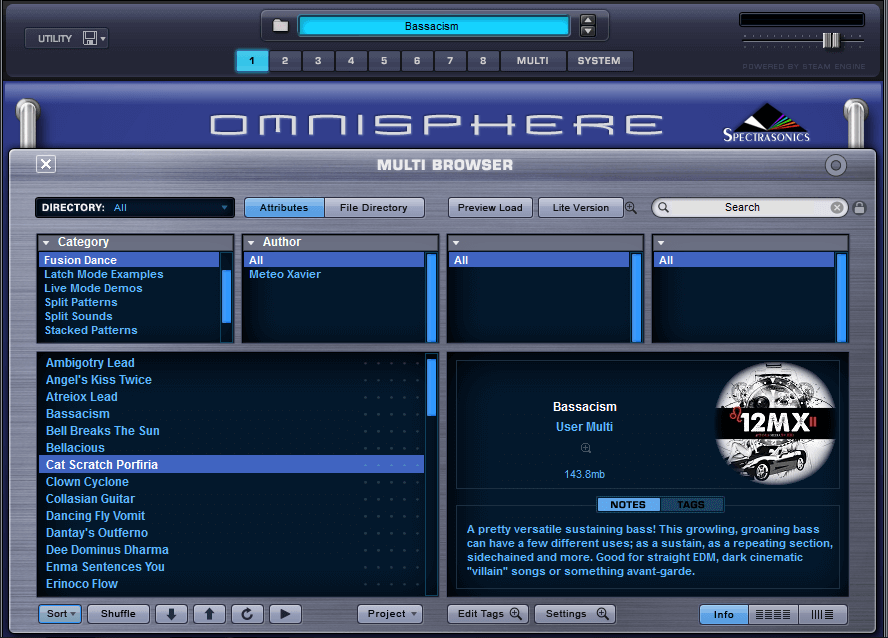This screenshot has width=888, height=638.
Task: Open the third attribute column dropdown
Action: (456, 243)
